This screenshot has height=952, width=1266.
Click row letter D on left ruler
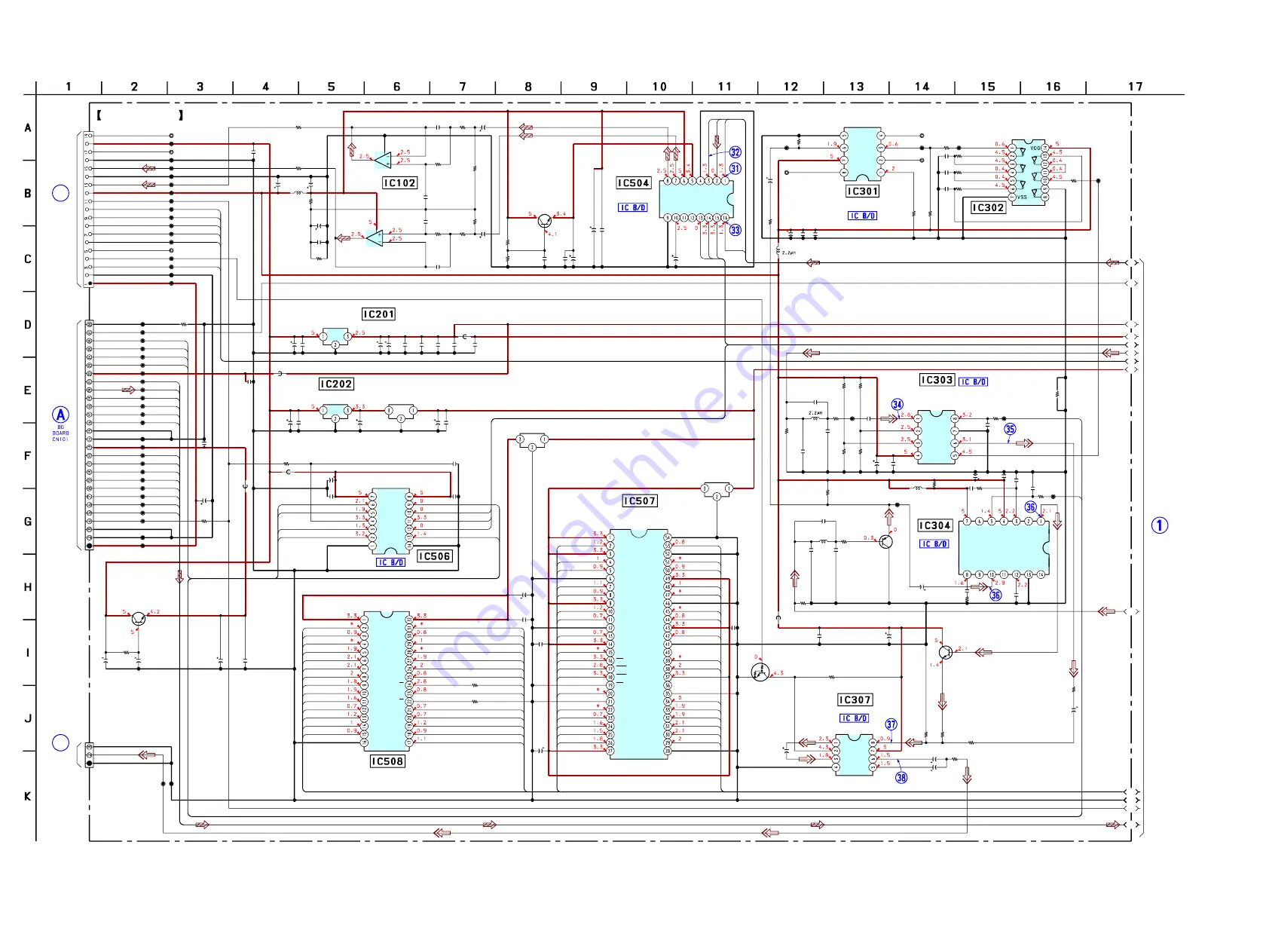pyautogui.click(x=28, y=325)
